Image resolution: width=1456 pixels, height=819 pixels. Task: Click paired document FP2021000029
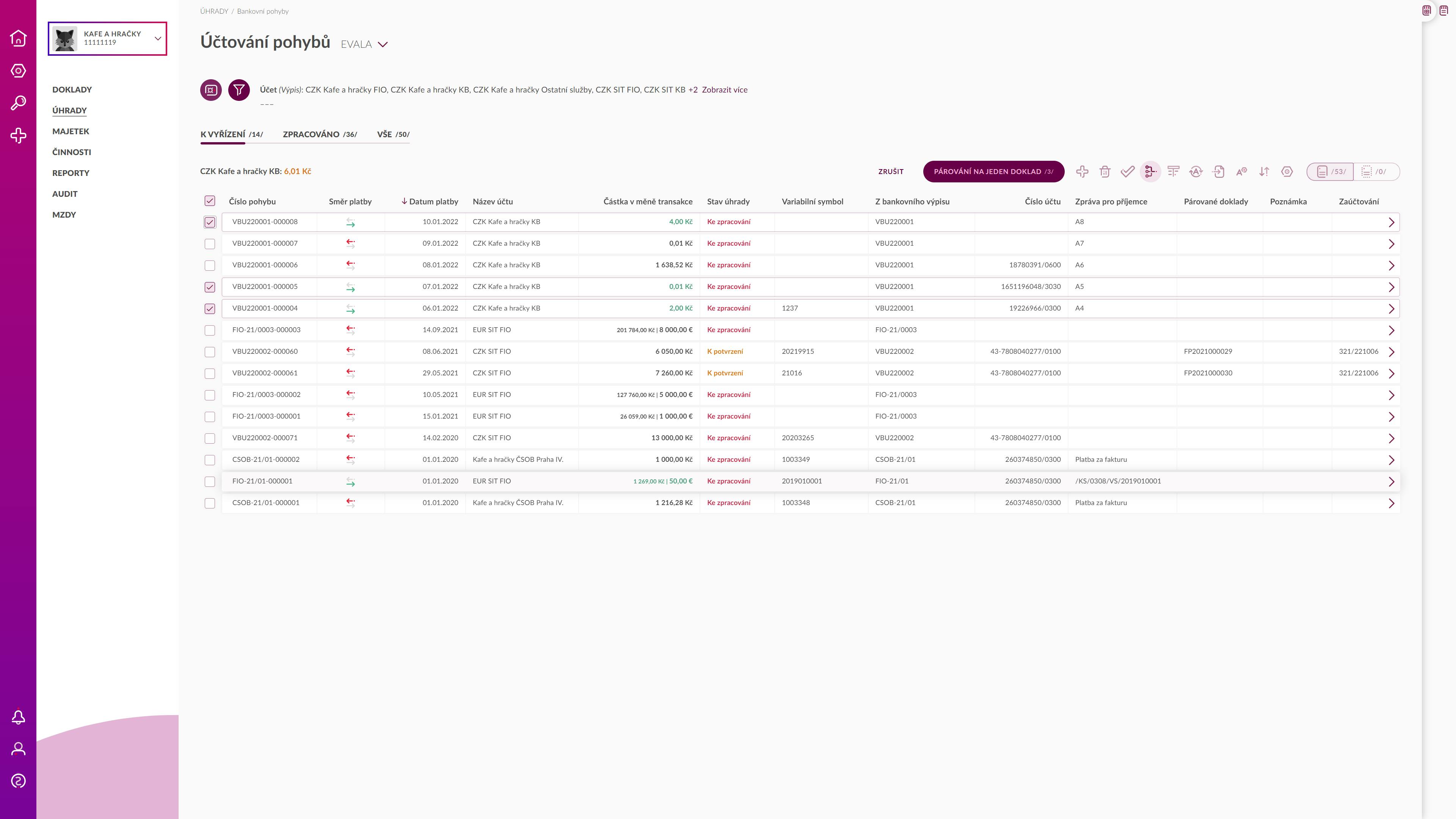point(1208,351)
